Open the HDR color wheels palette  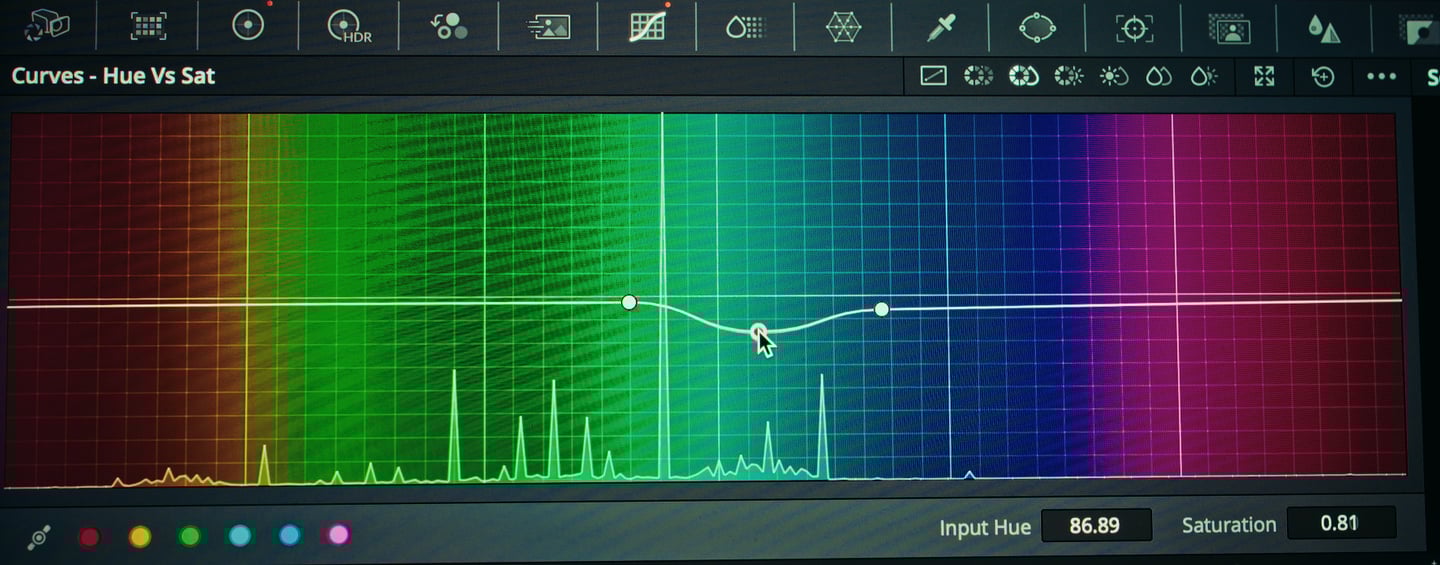click(348, 27)
